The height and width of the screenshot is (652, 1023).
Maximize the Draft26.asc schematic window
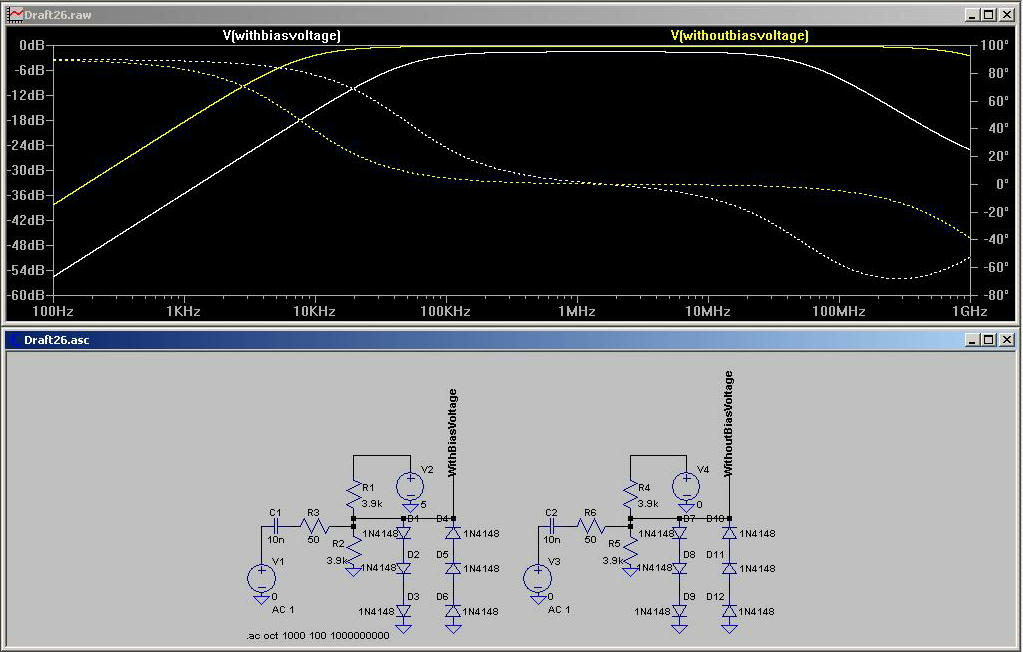click(989, 339)
